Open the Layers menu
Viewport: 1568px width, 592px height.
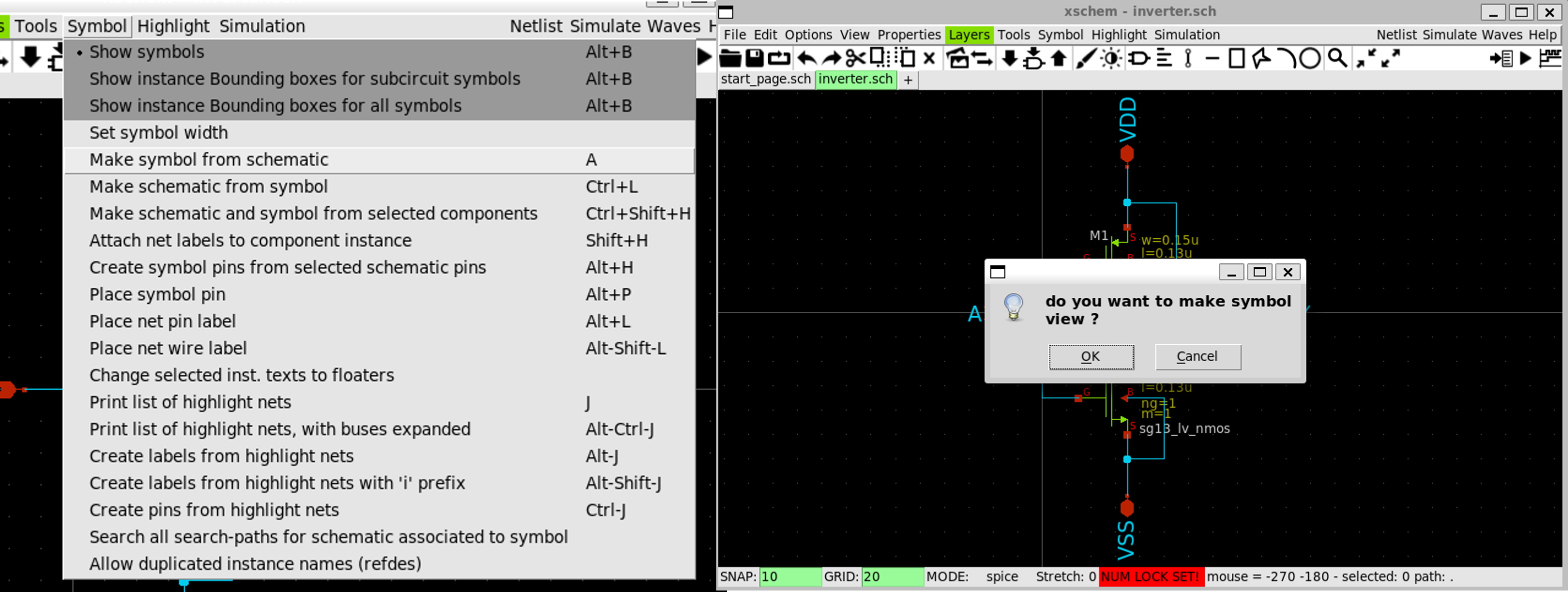(969, 34)
